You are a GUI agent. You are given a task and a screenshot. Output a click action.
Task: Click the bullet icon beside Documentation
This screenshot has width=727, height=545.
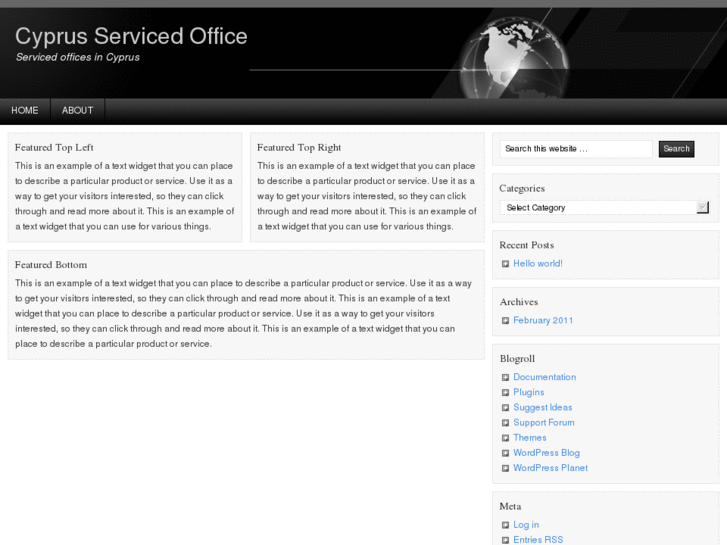pos(505,378)
